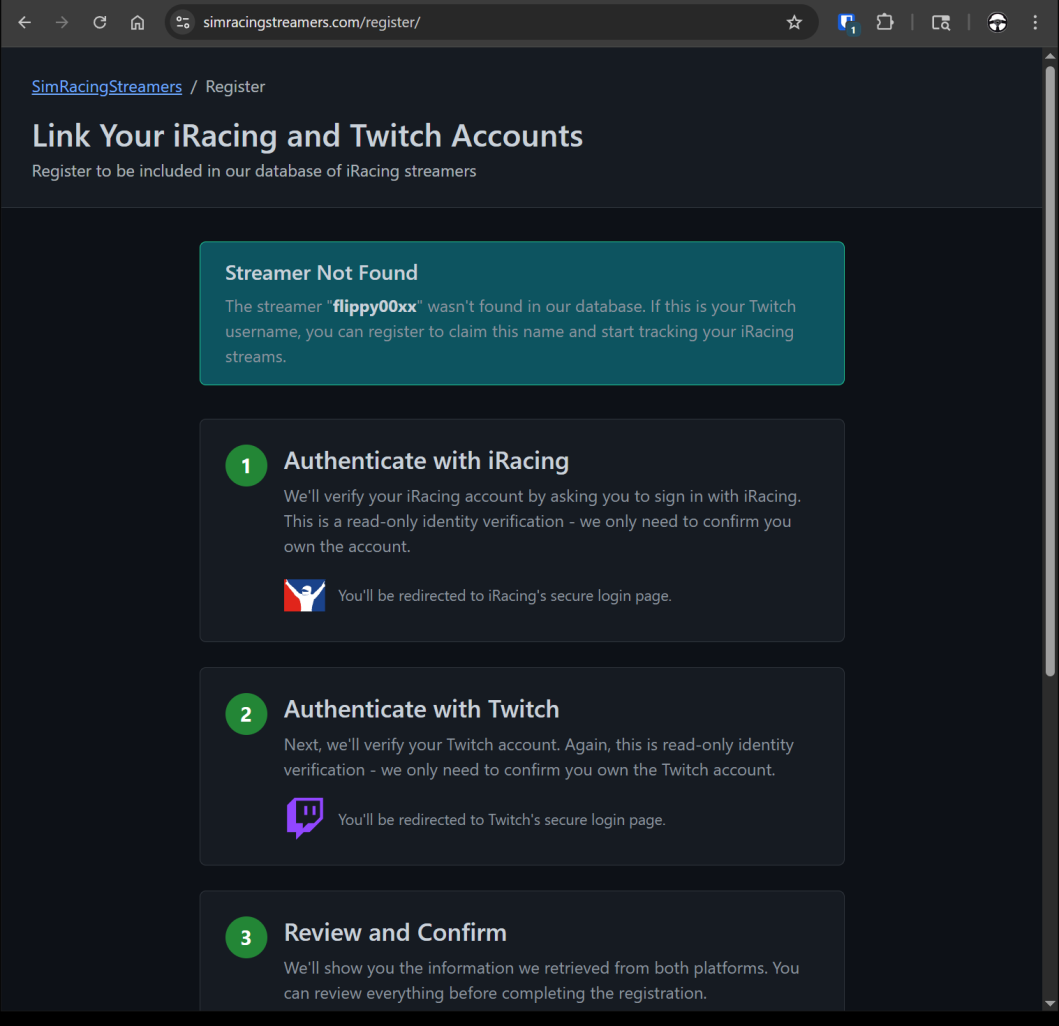Click the iRacing logo icon
This screenshot has height=1026, width=1059.
coord(305,595)
